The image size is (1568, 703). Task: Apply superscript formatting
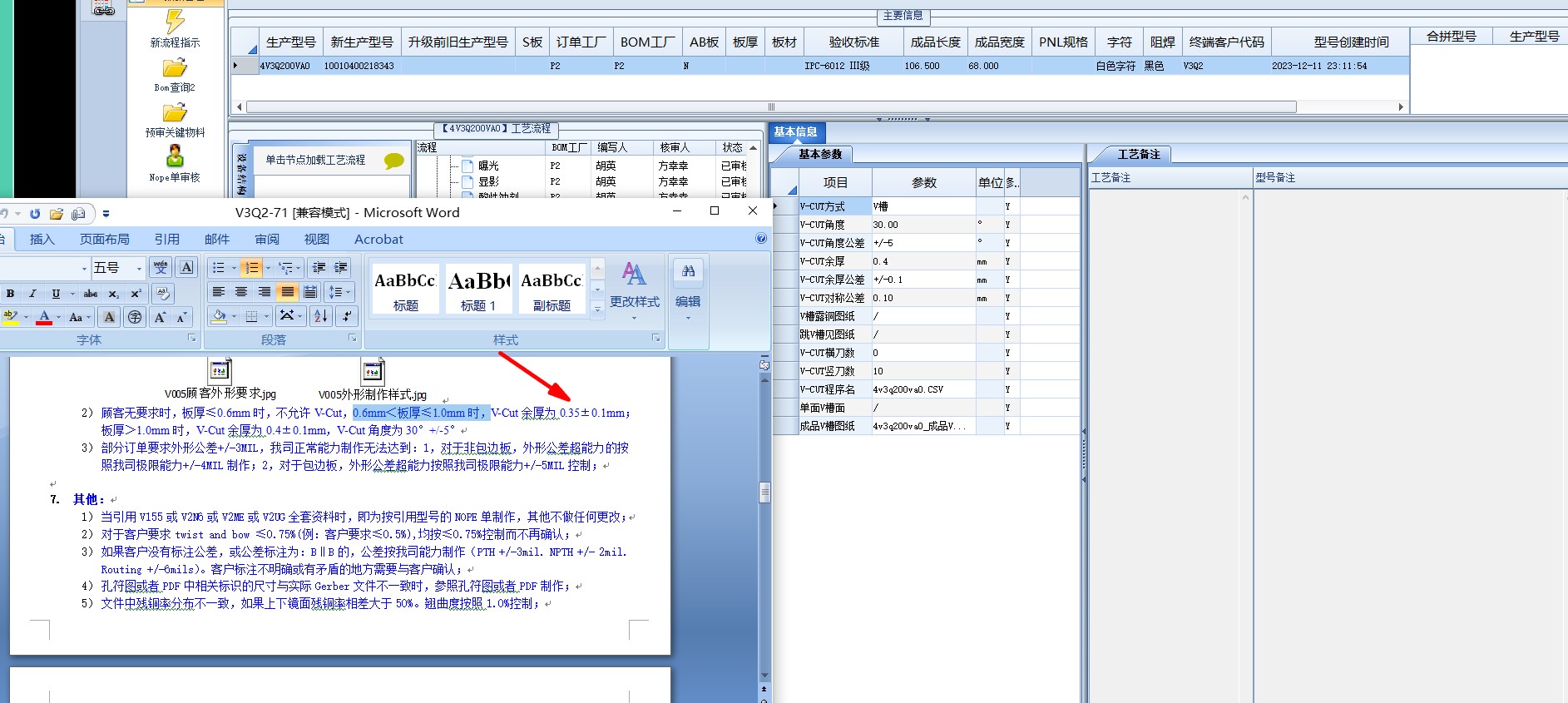click(x=136, y=294)
